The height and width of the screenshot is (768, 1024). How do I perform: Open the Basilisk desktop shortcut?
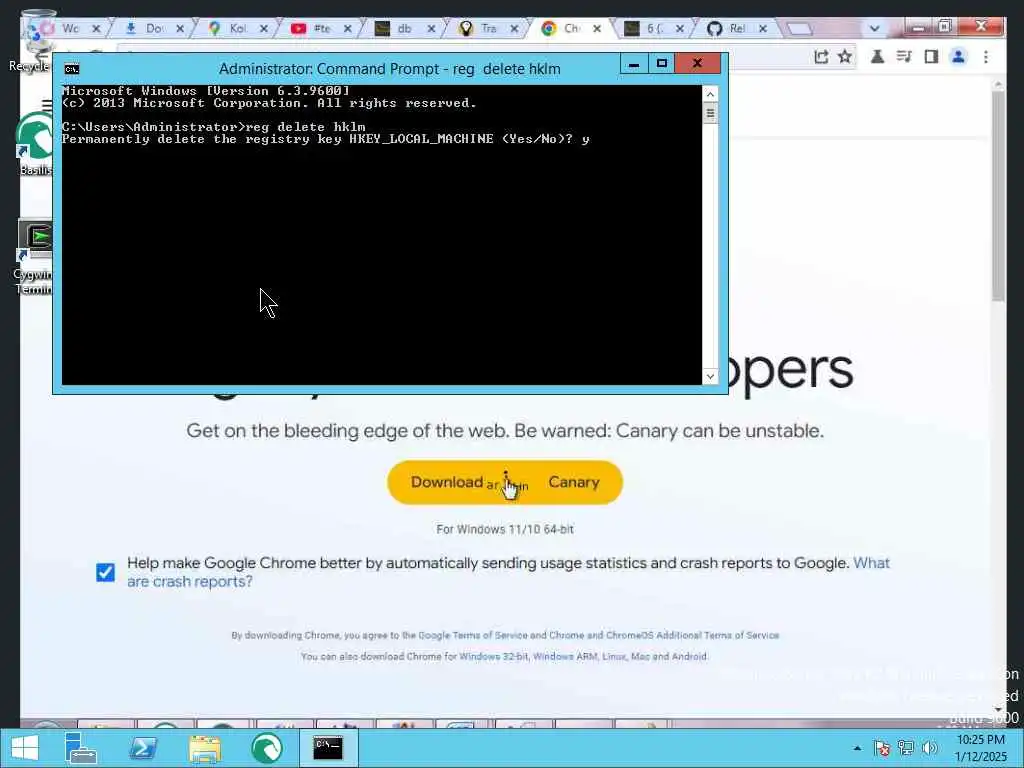tap(34, 144)
